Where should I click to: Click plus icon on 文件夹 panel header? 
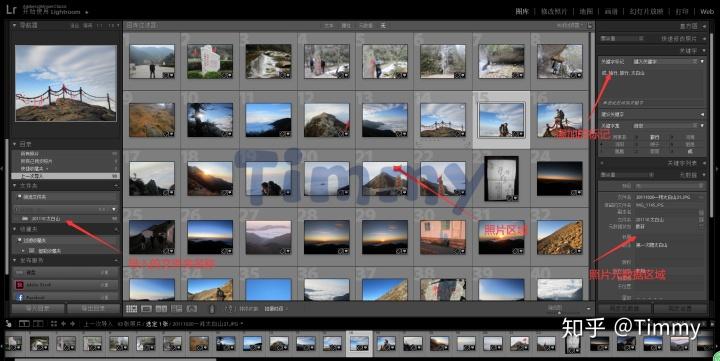point(116,186)
